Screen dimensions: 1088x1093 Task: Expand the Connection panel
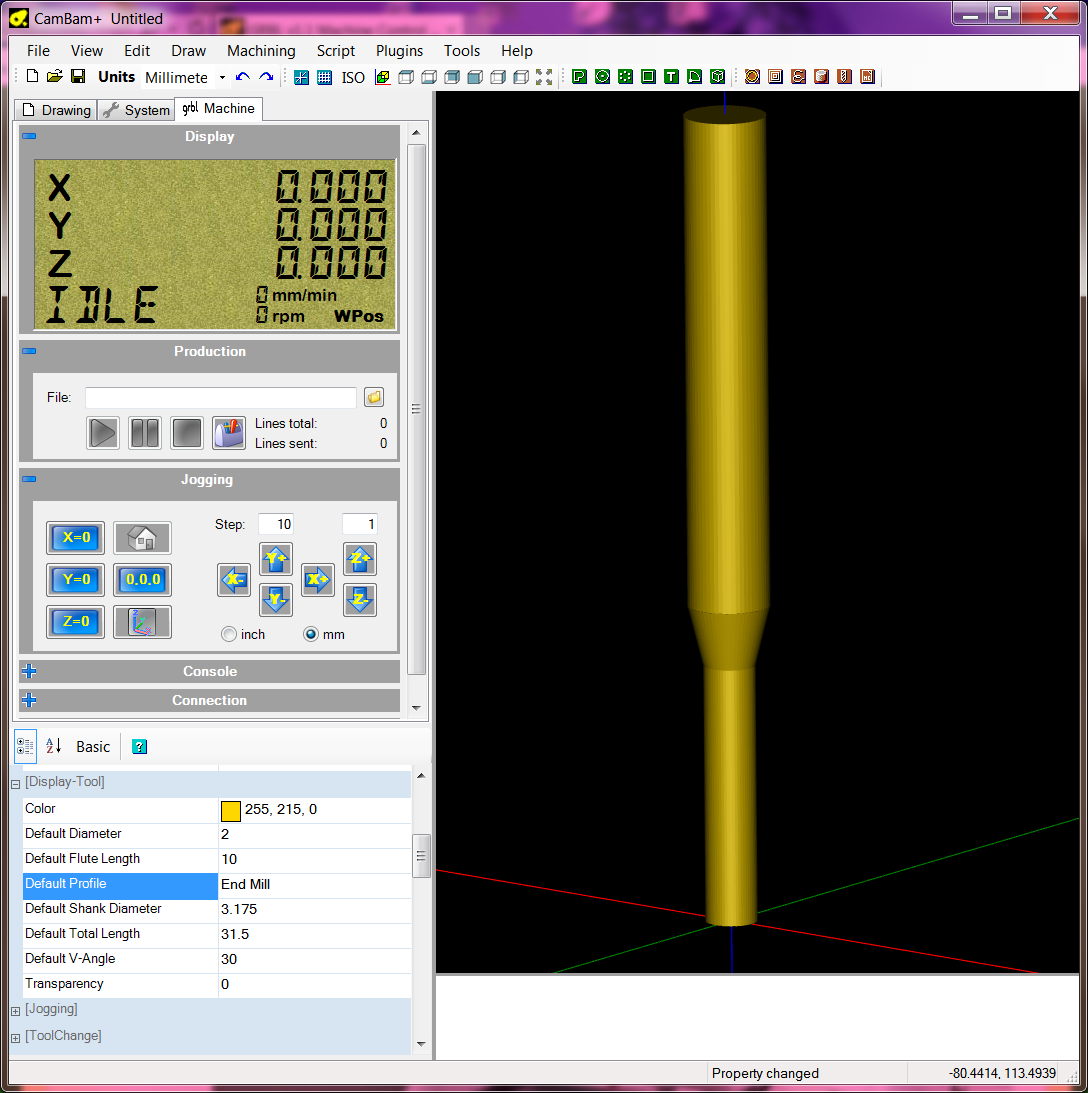(x=29, y=700)
